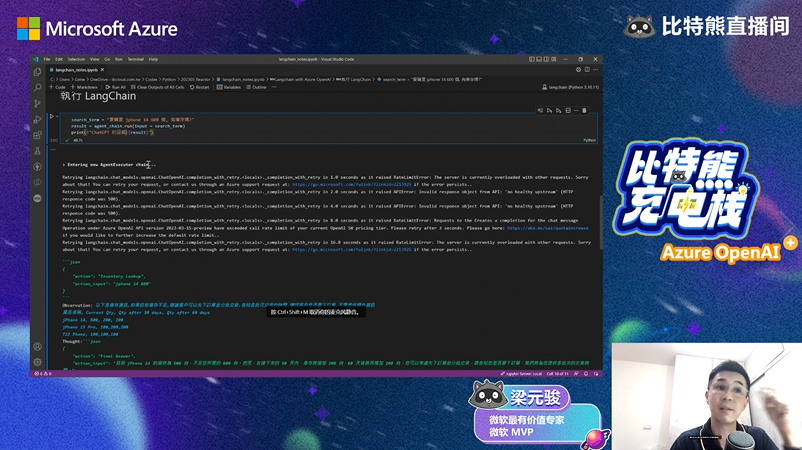Open the Accounts icon in activity bar

pos(37,347)
